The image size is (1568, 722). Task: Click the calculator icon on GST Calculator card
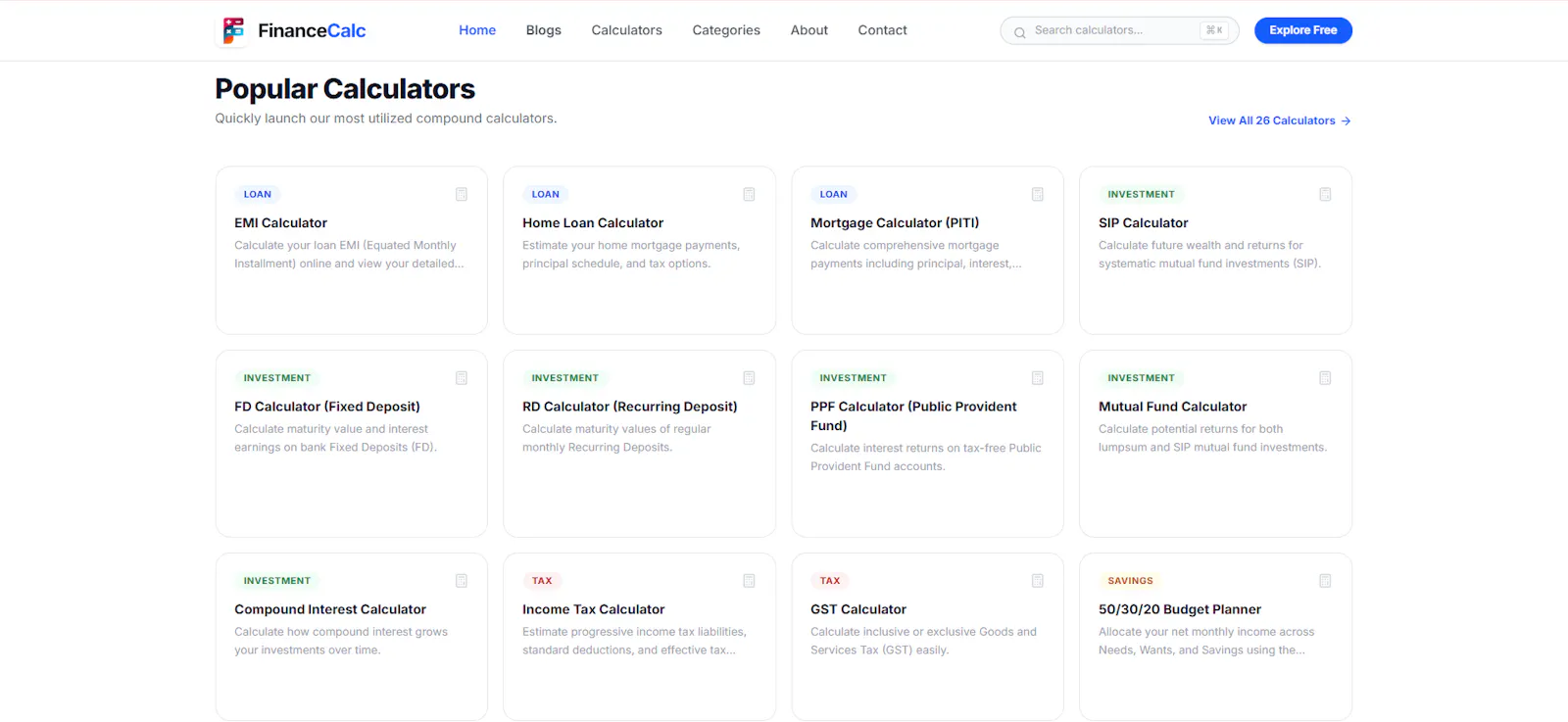pos(1037,581)
